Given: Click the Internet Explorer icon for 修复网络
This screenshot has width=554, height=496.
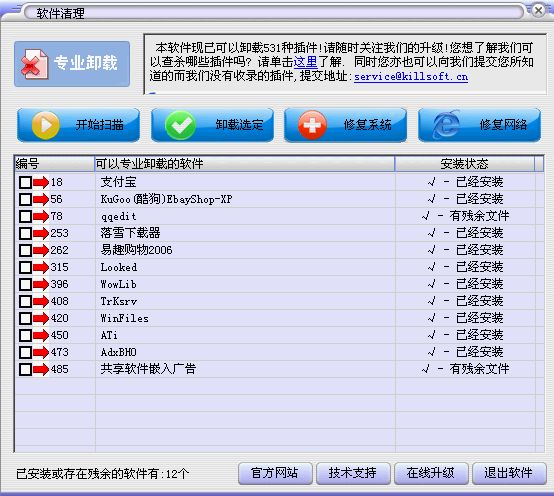Looking at the screenshot, I should click(x=447, y=124).
